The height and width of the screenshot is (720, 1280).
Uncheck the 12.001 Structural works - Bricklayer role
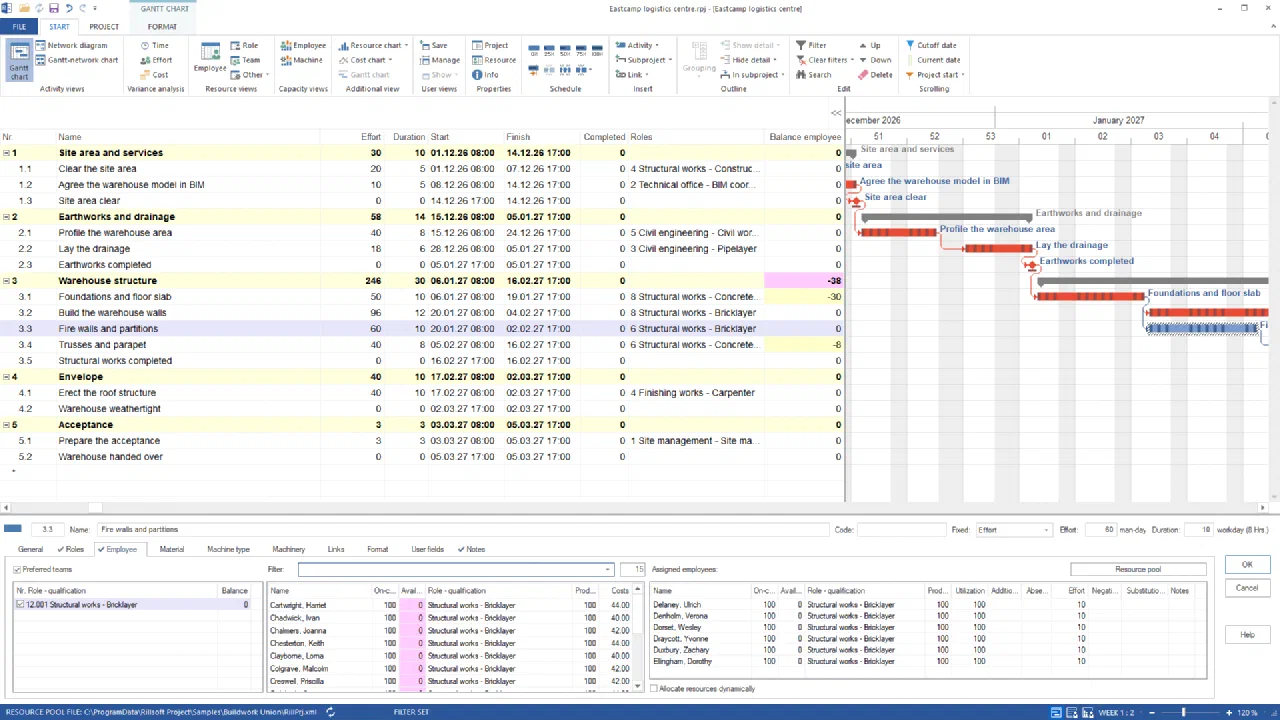pyautogui.click(x=20, y=605)
